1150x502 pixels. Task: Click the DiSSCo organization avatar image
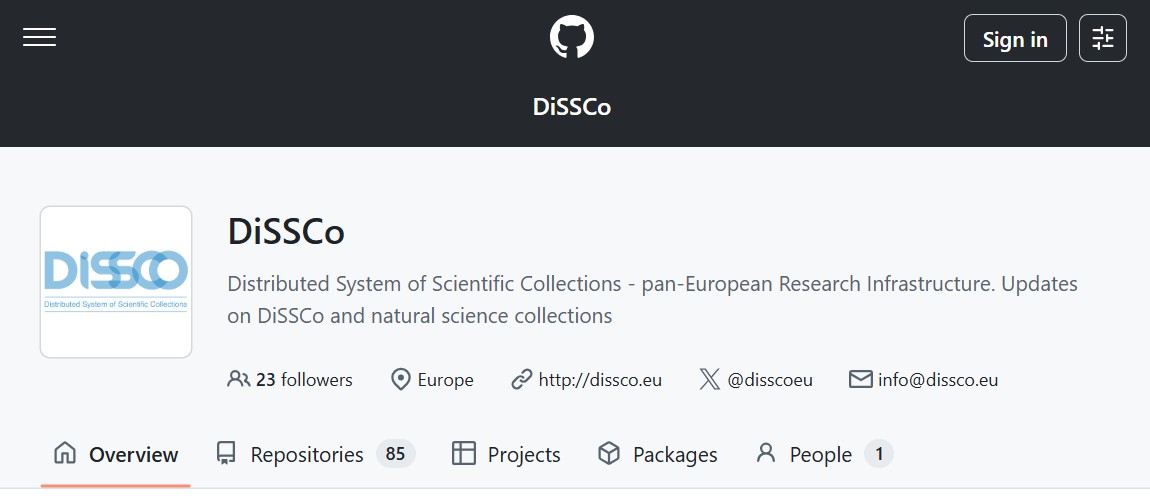(116, 282)
